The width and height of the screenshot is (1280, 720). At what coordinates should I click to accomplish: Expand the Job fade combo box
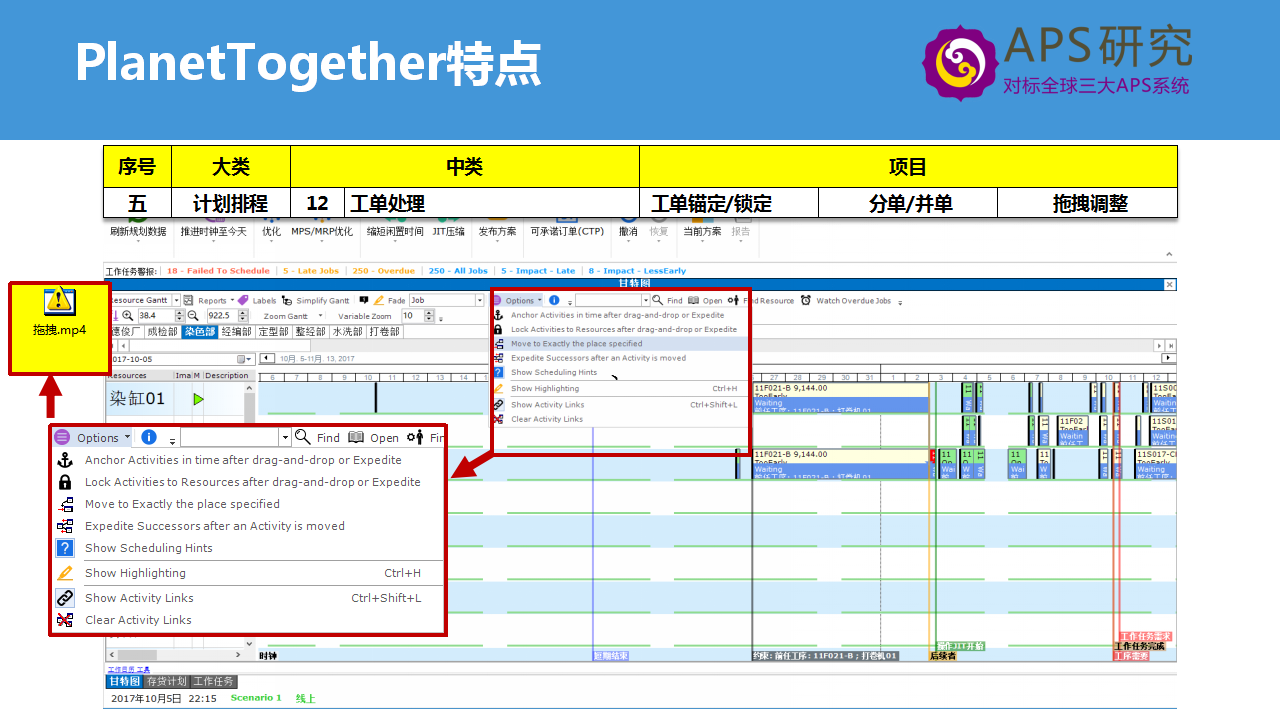click(479, 300)
